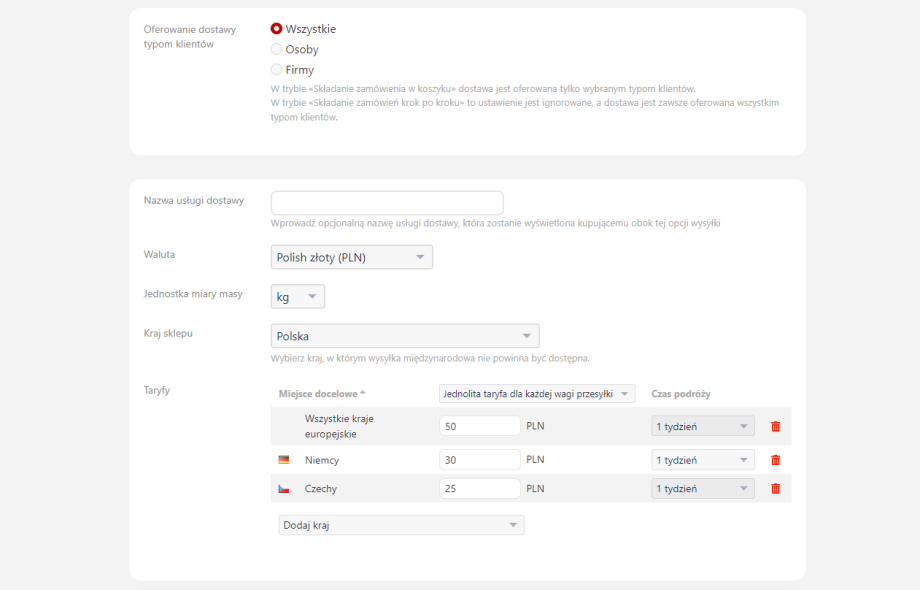Click the price field containing 50
Image resolution: width=920 pixels, height=590 pixels.
pyautogui.click(x=479, y=427)
